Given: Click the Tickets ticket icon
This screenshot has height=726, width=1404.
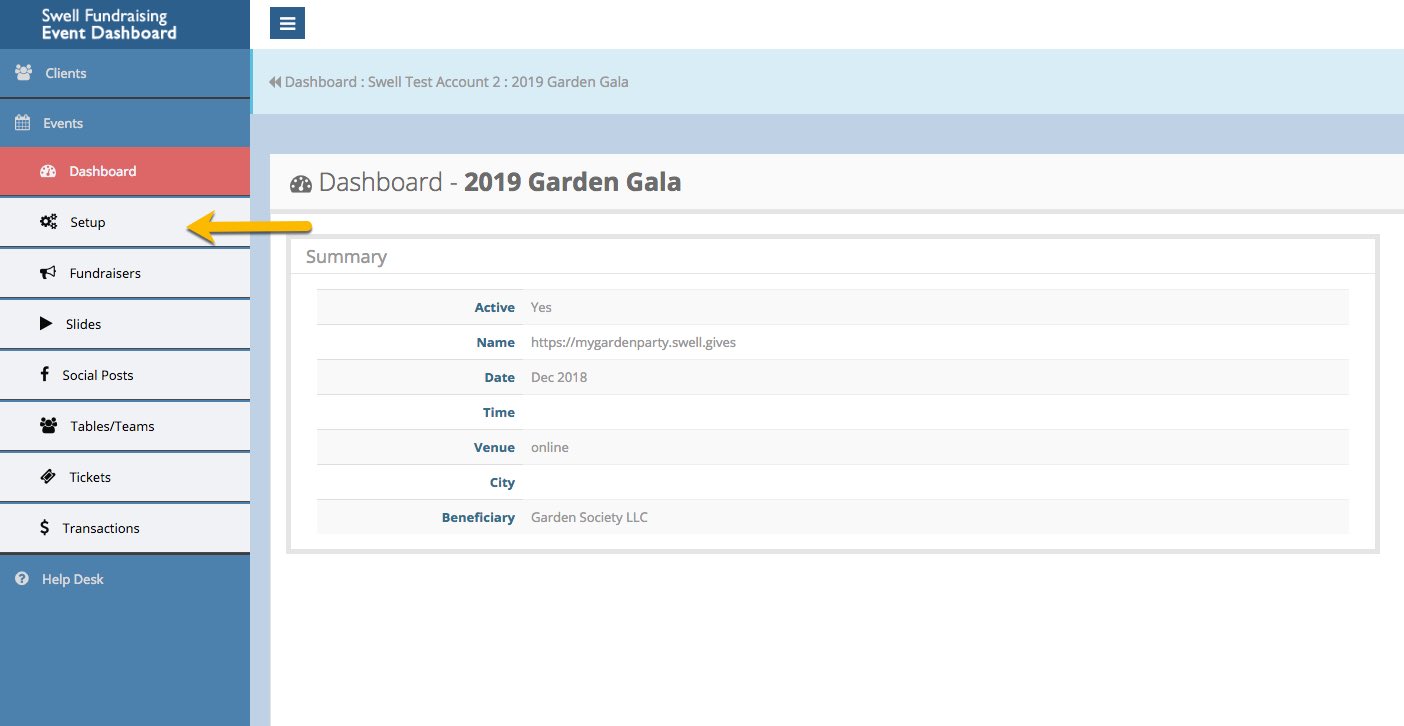Looking at the screenshot, I should (x=48, y=477).
